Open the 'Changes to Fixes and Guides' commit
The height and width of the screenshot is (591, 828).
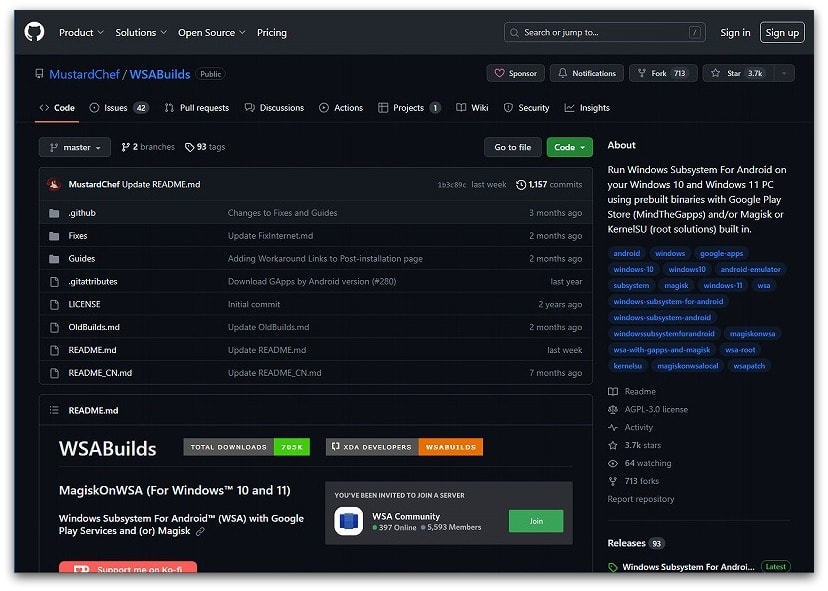click(x=283, y=213)
